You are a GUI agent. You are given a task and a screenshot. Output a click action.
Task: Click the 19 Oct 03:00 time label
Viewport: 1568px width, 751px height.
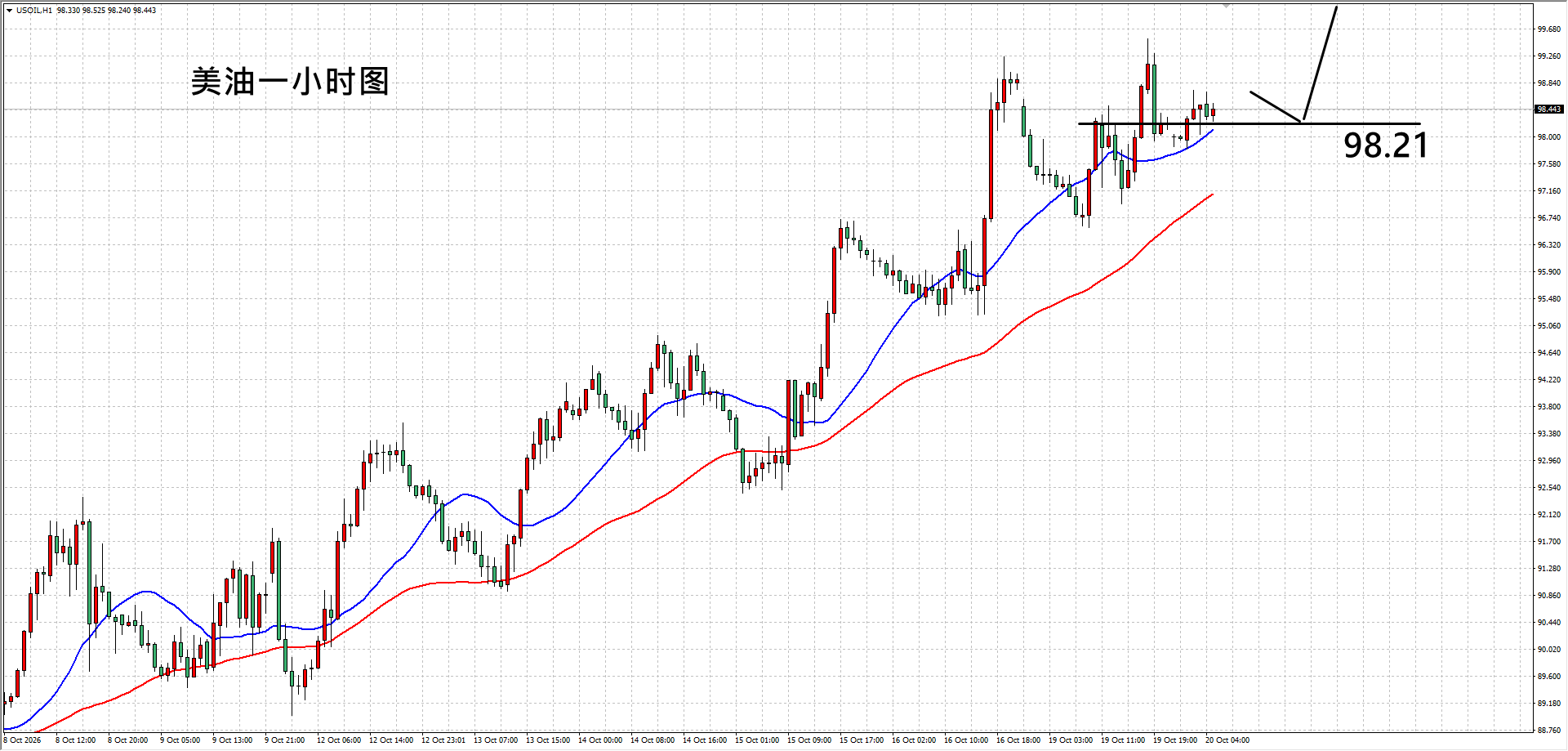tap(1070, 740)
